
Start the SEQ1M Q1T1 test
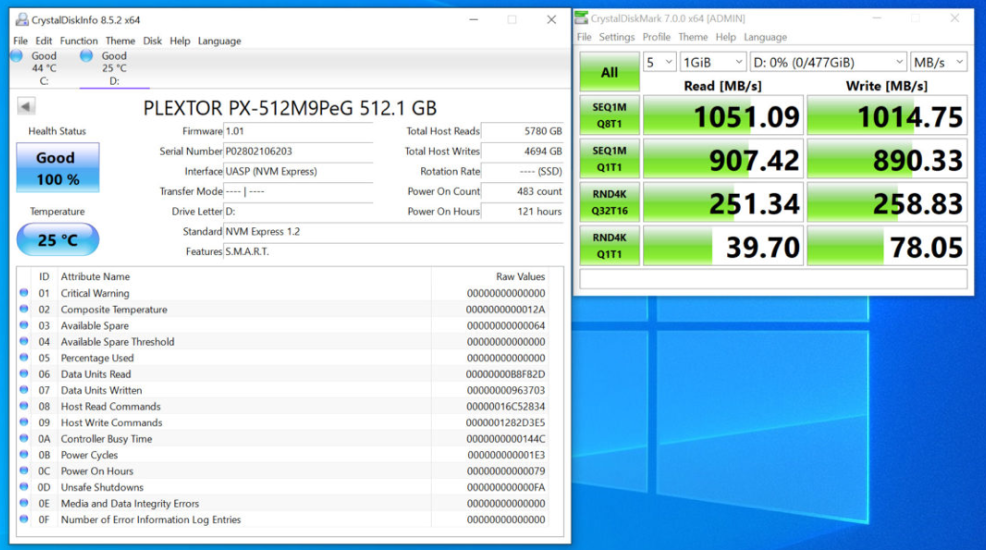pyautogui.click(x=609, y=158)
